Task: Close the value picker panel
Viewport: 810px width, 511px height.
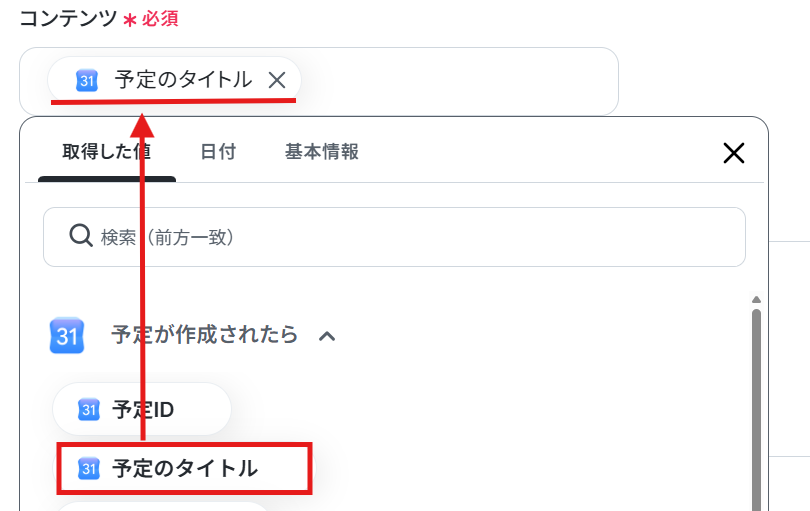Action: (734, 153)
